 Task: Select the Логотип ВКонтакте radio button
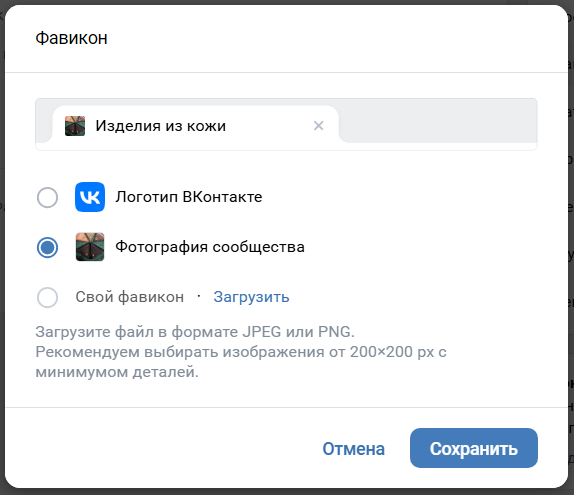coord(47,197)
